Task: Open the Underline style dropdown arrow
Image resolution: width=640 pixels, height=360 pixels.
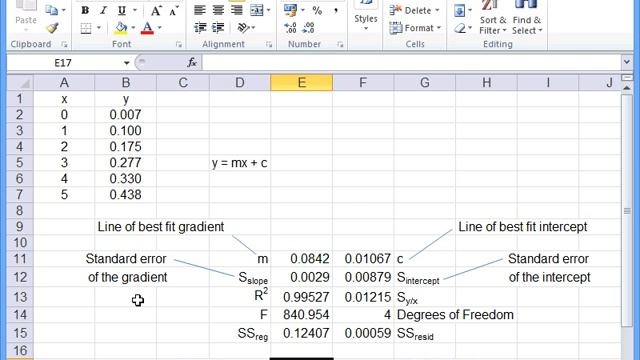Action: (x=135, y=11)
